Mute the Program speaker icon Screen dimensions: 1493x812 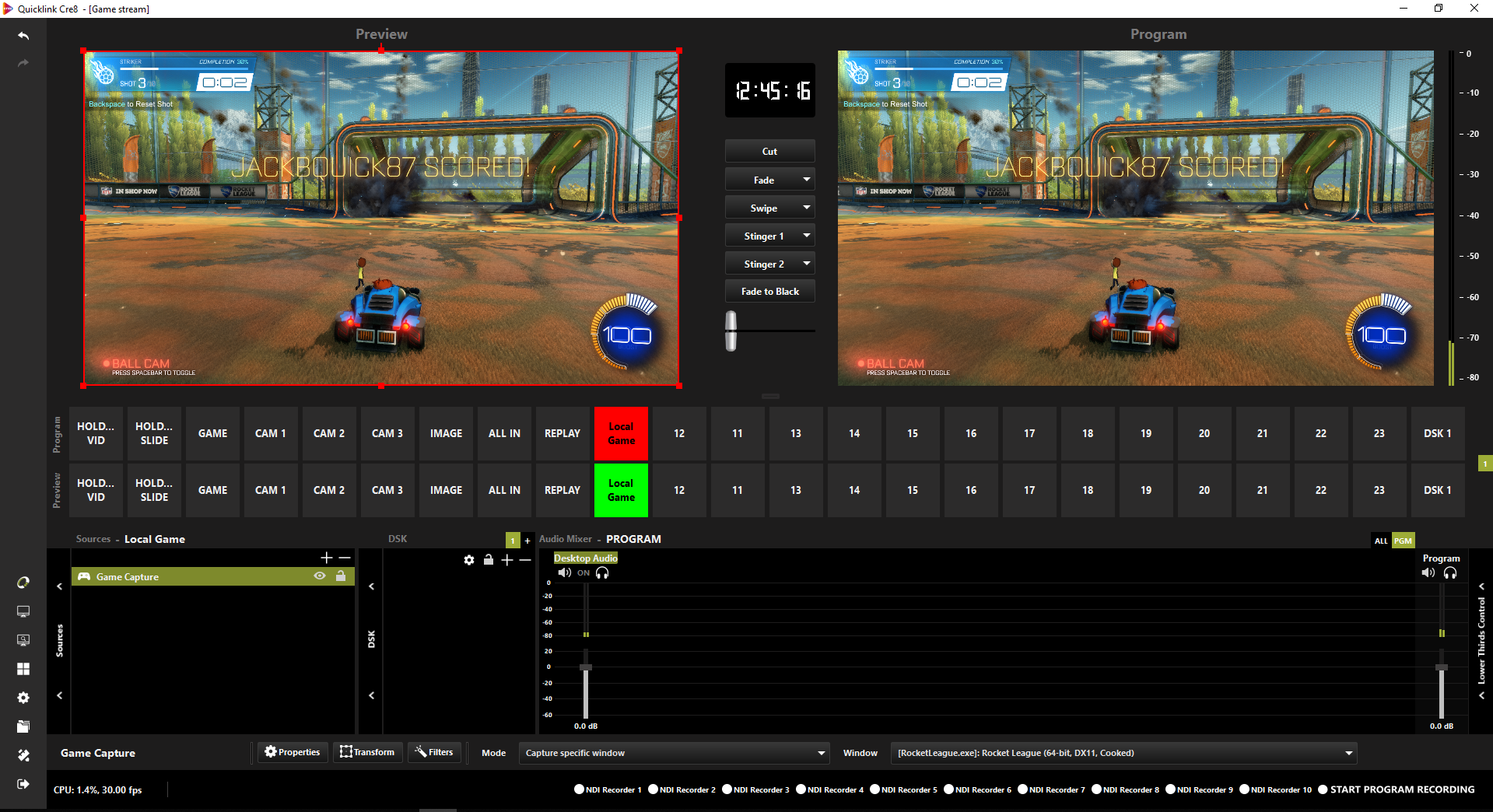coord(1428,572)
